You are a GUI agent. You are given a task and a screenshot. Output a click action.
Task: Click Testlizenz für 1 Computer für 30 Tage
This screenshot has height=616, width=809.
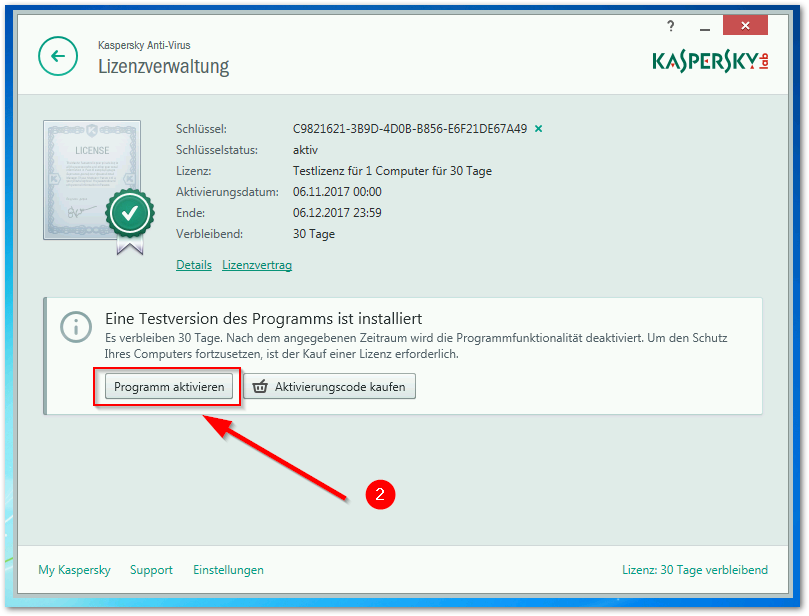[392, 171]
